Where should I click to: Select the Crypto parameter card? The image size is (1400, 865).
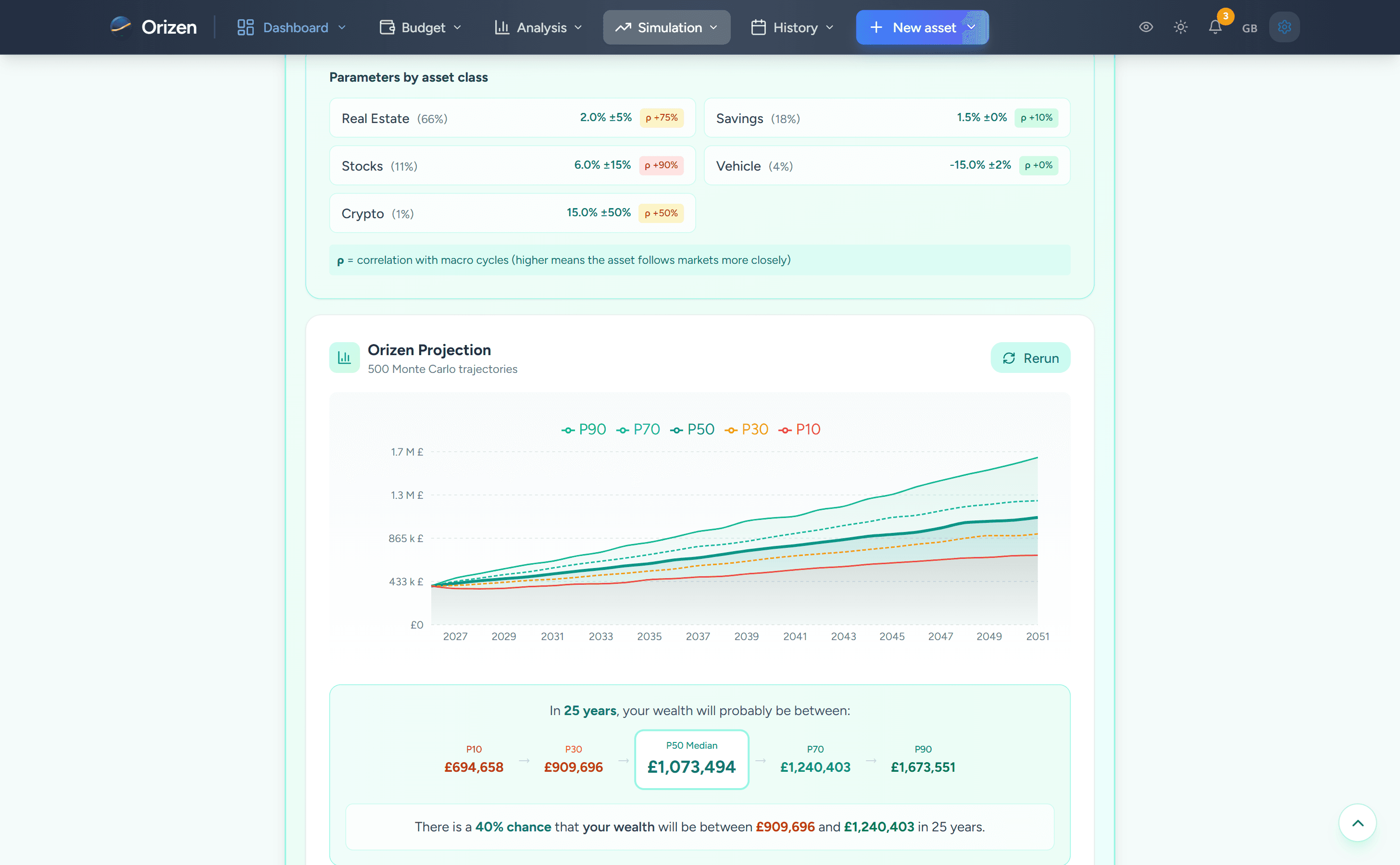click(512, 213)
